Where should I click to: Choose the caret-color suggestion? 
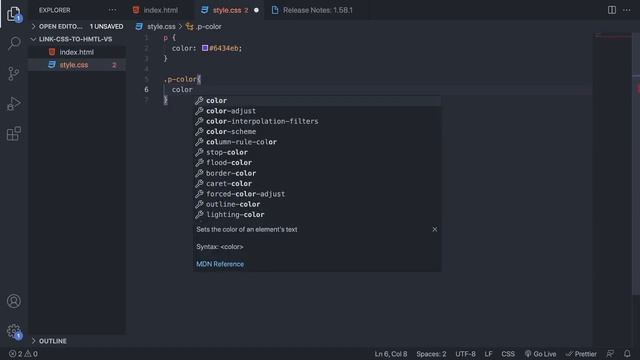[x=317, y=184]
